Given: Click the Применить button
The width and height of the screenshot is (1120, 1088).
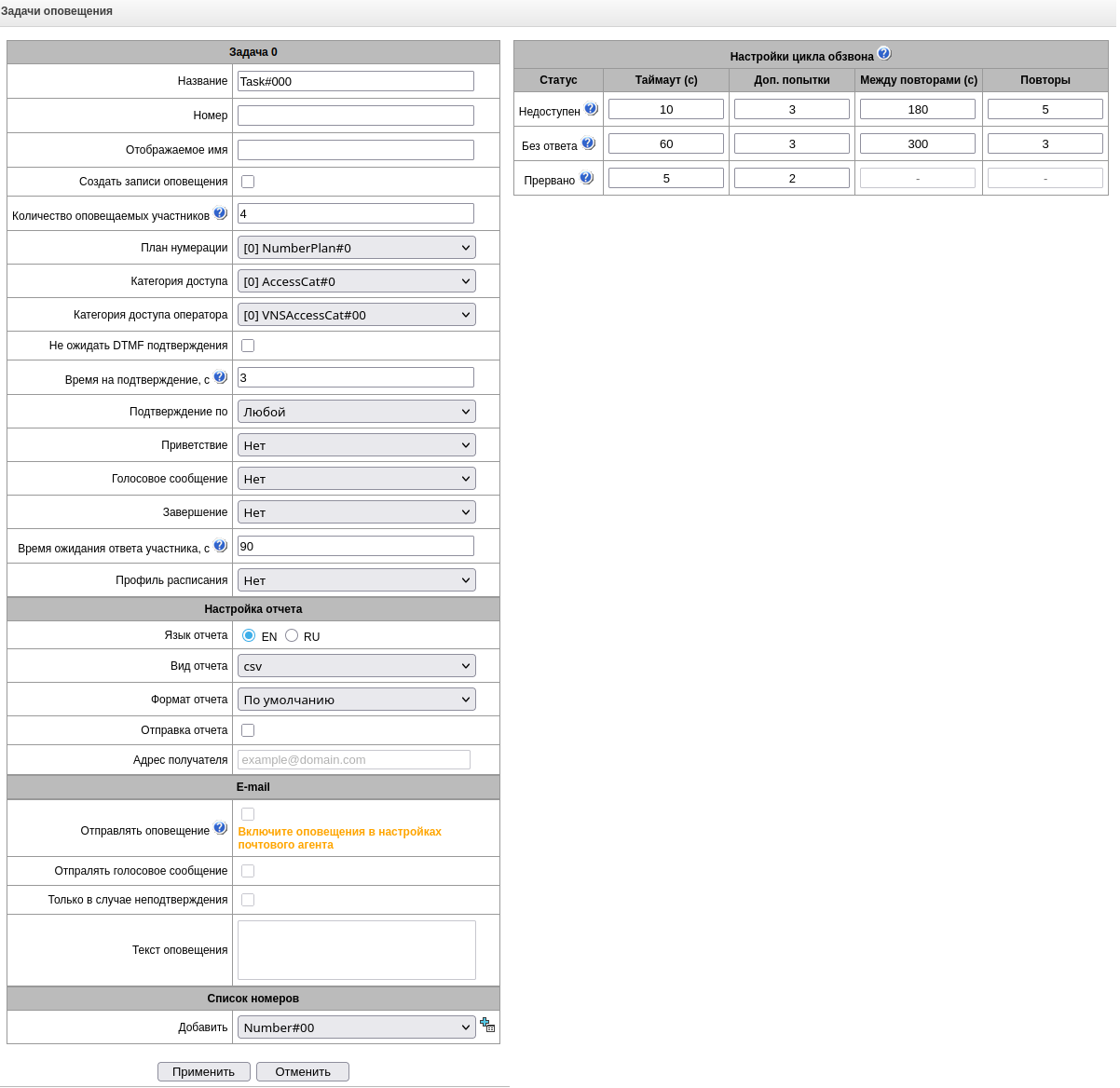Looking at the screenshot, I should coord(203,1071).
